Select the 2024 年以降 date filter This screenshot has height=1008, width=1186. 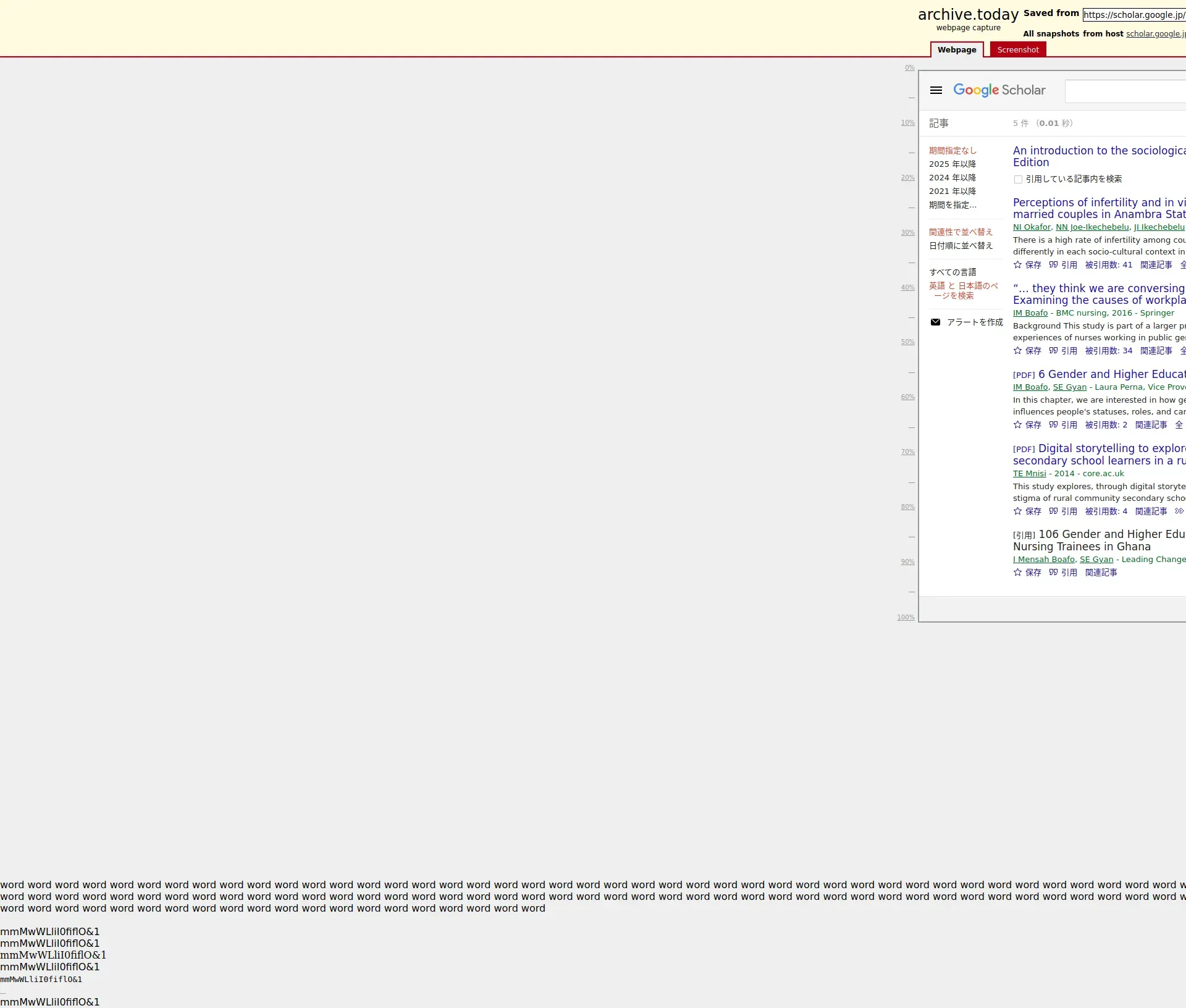952,178
